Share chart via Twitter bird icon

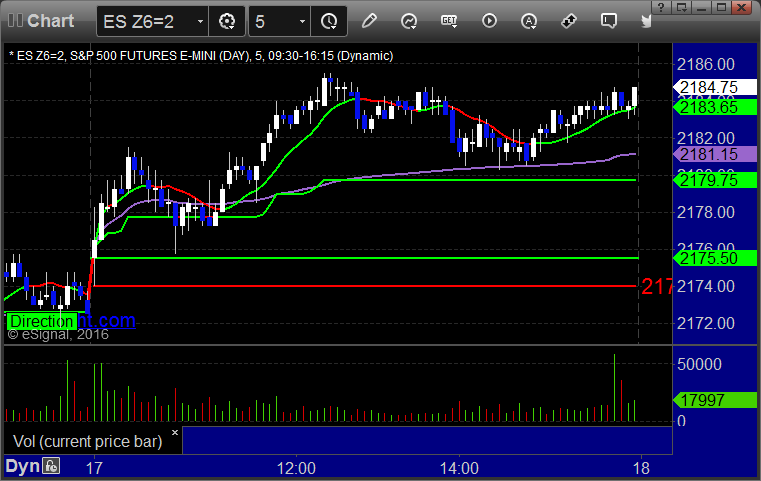[x=646, y=21]
